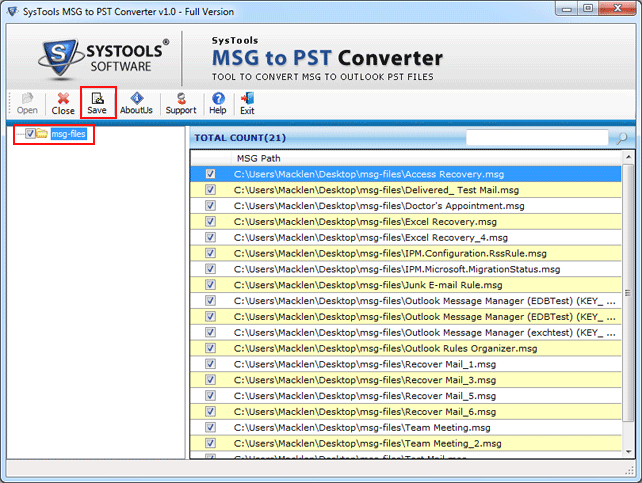This screenshot has width=642, height=483.
Task: Select the Outlook Message Manager (exchtest) path
Action: (x=425, y=333)
